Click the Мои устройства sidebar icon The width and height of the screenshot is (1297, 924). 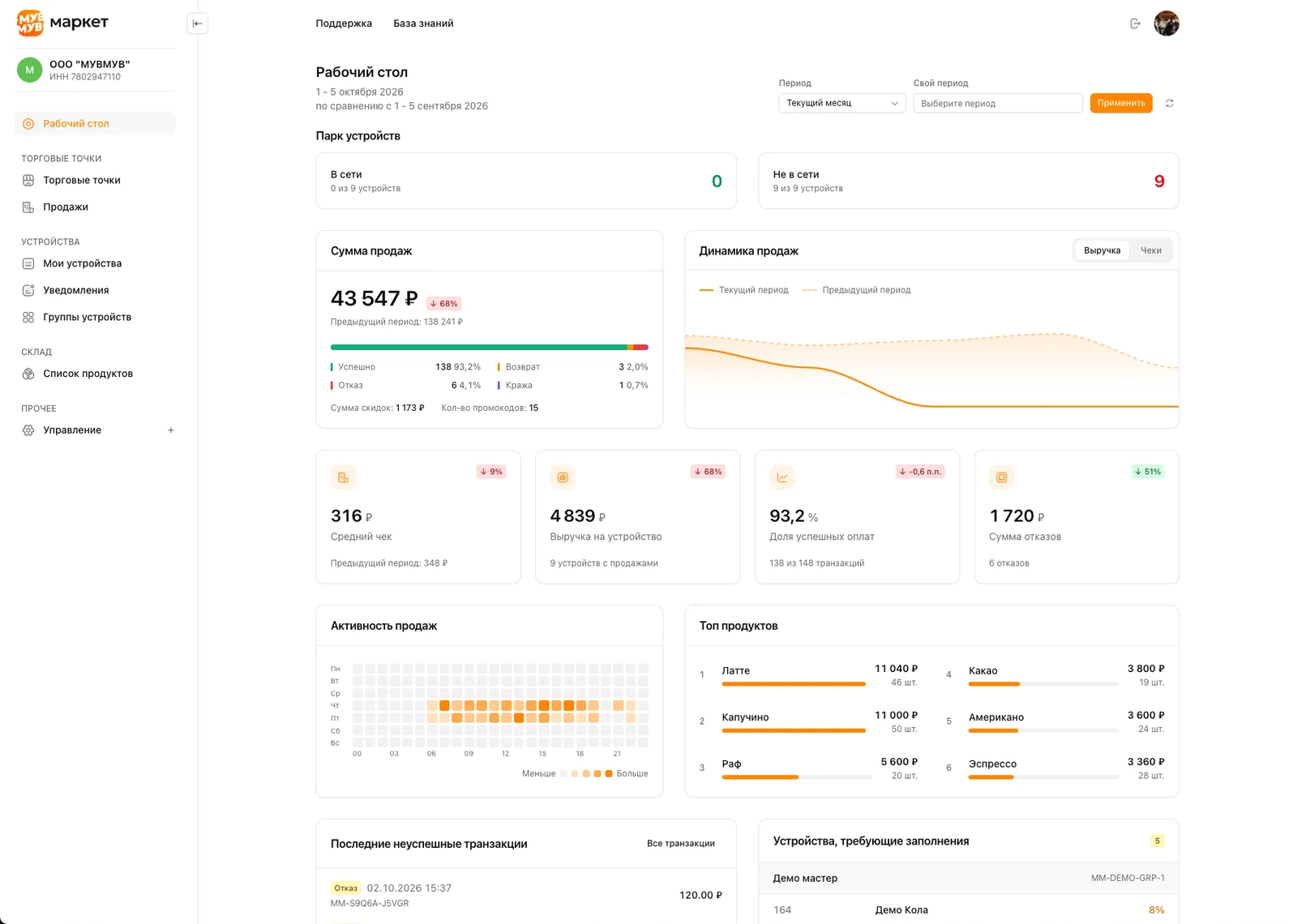[x=28, y=263]
